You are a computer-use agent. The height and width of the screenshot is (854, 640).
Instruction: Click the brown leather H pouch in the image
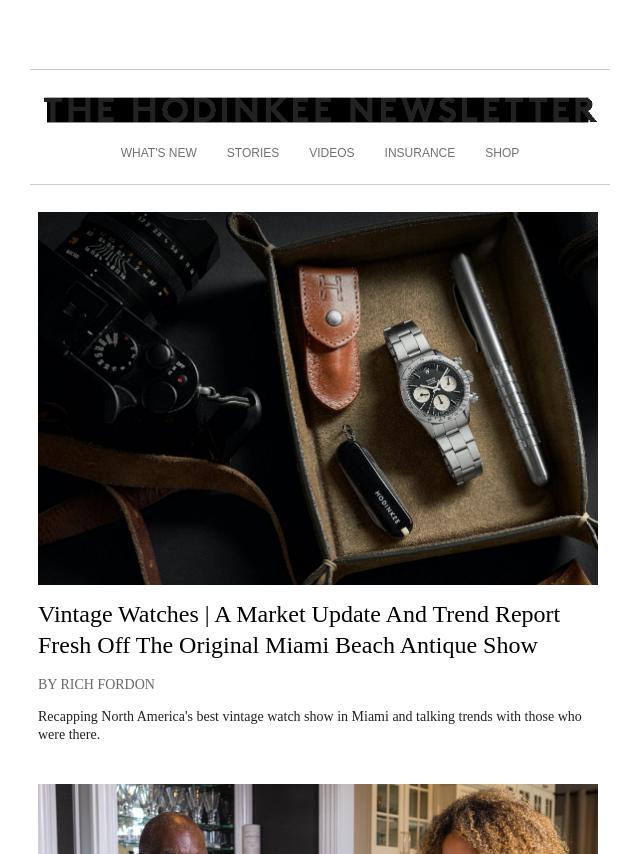(330, 336)
